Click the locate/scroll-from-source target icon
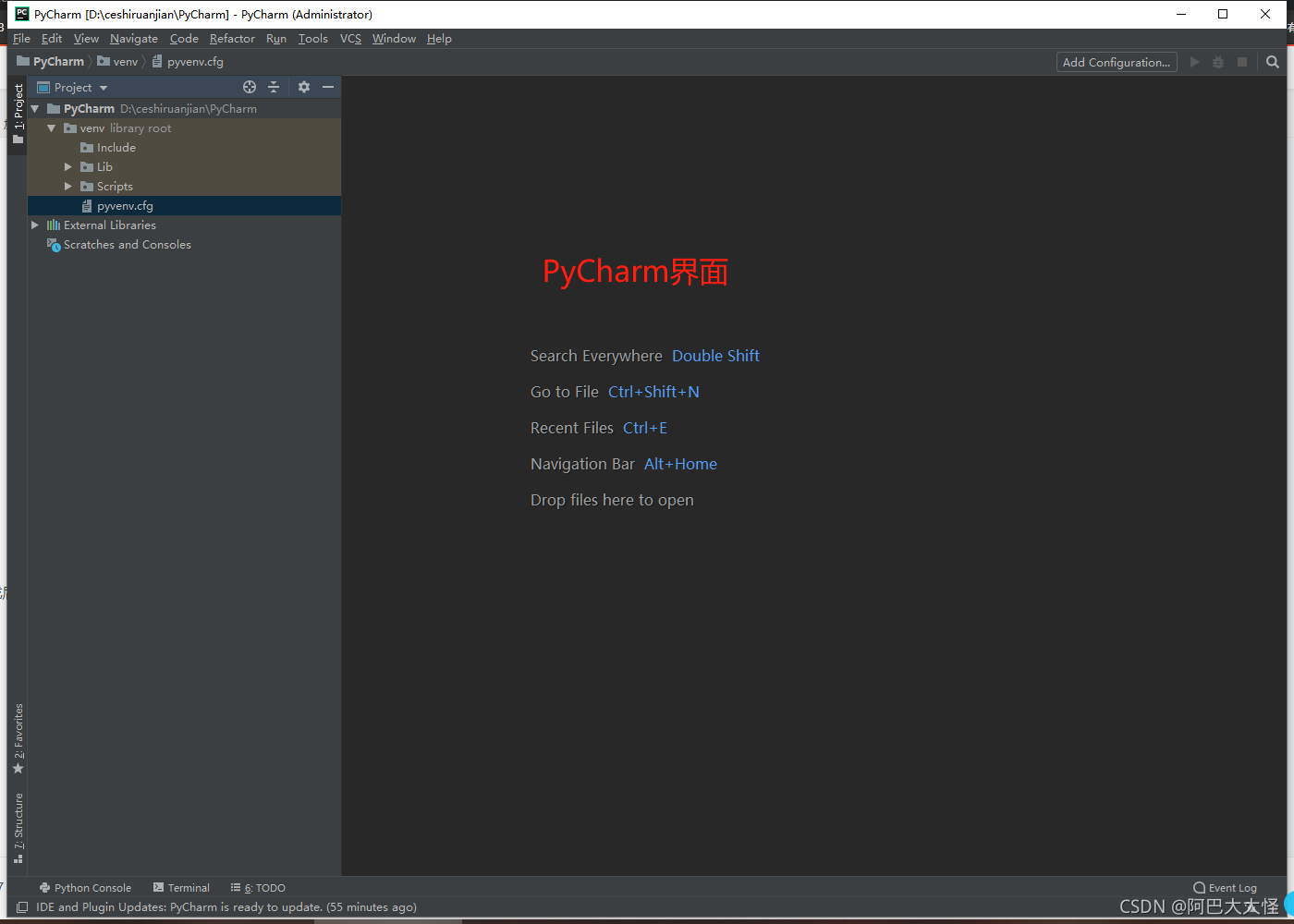 click(250, 87)
